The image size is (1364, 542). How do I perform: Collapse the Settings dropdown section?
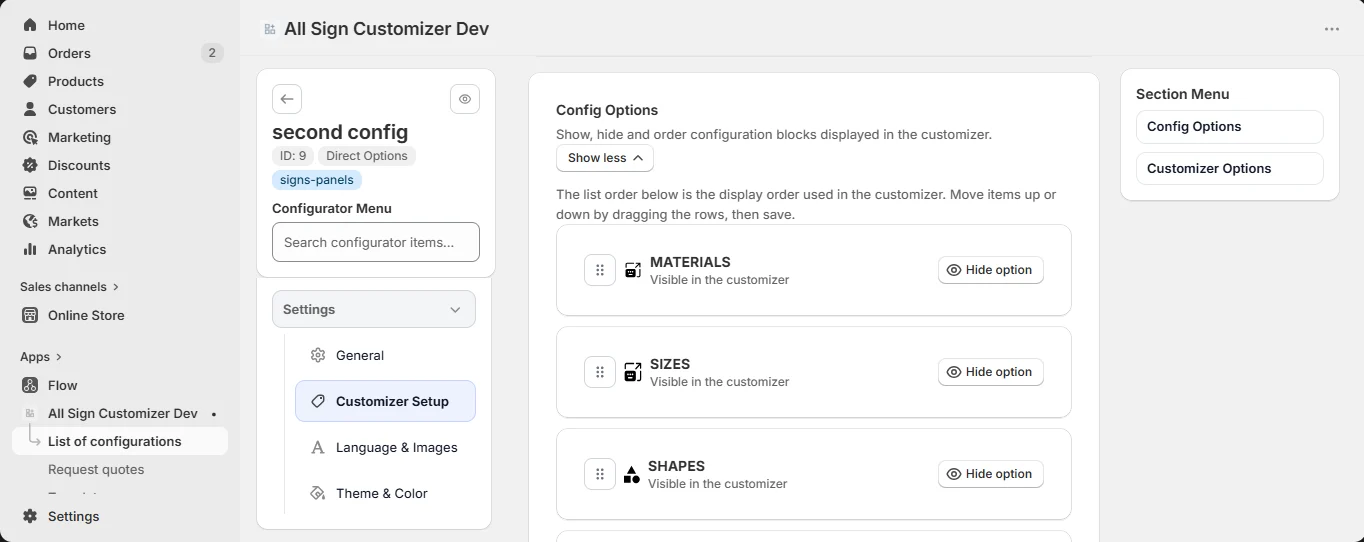pyautogui.click(x=374, y=309)
